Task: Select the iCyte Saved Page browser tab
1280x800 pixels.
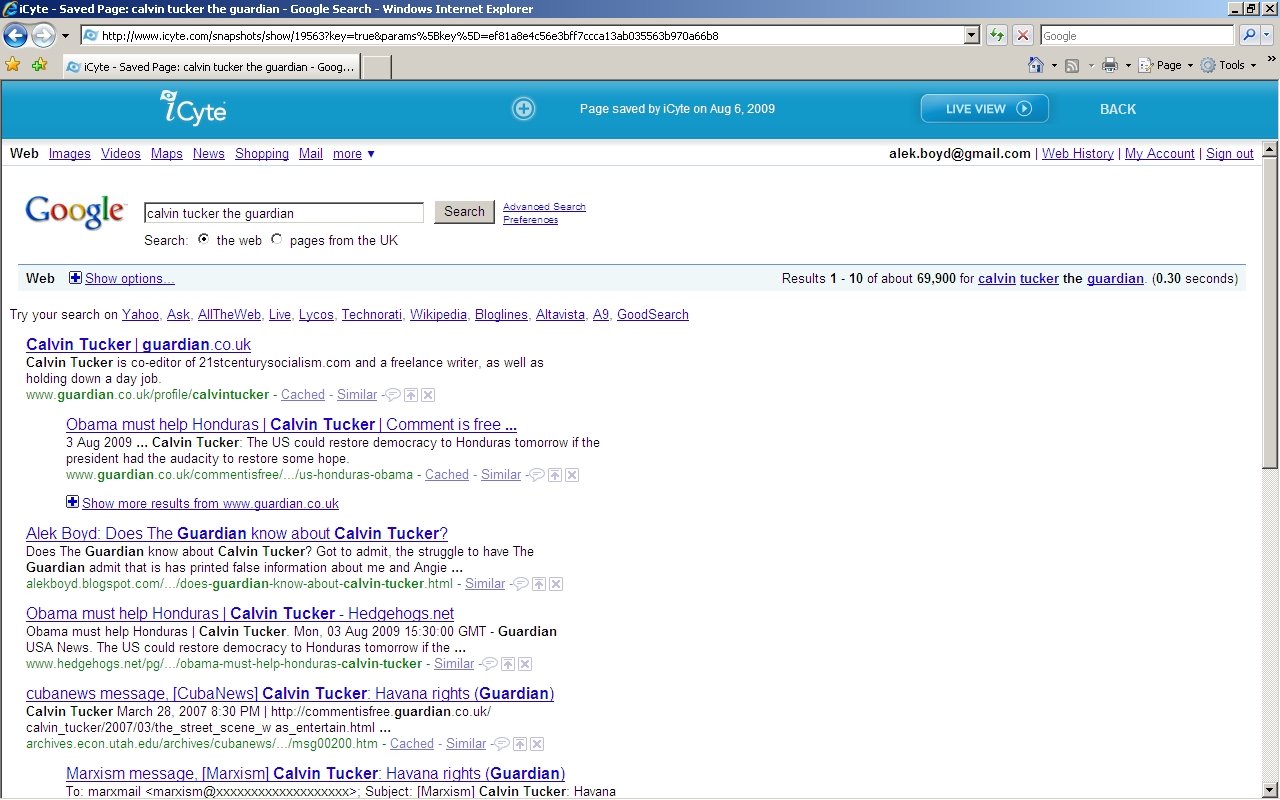Action: click(210, 67)
